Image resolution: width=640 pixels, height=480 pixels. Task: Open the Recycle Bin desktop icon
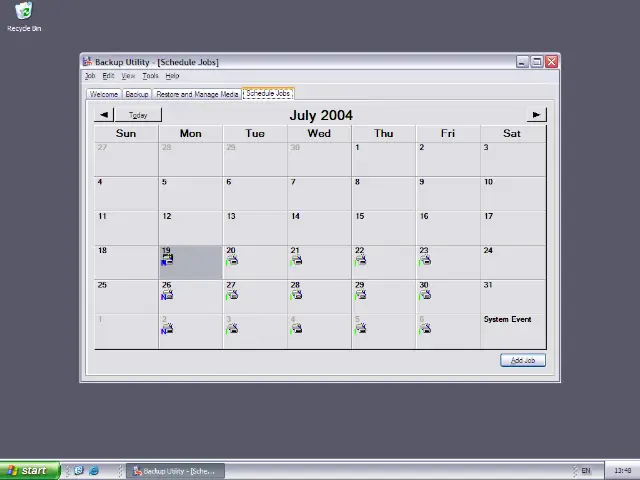(24, 17)
